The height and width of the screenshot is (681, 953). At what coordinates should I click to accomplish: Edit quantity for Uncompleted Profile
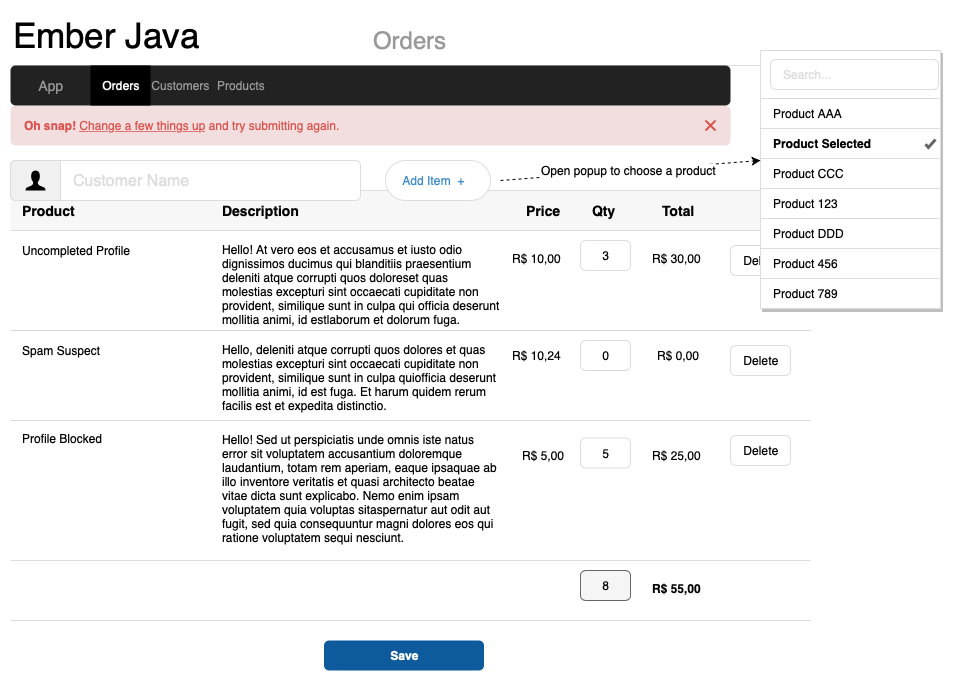point(605,256)
